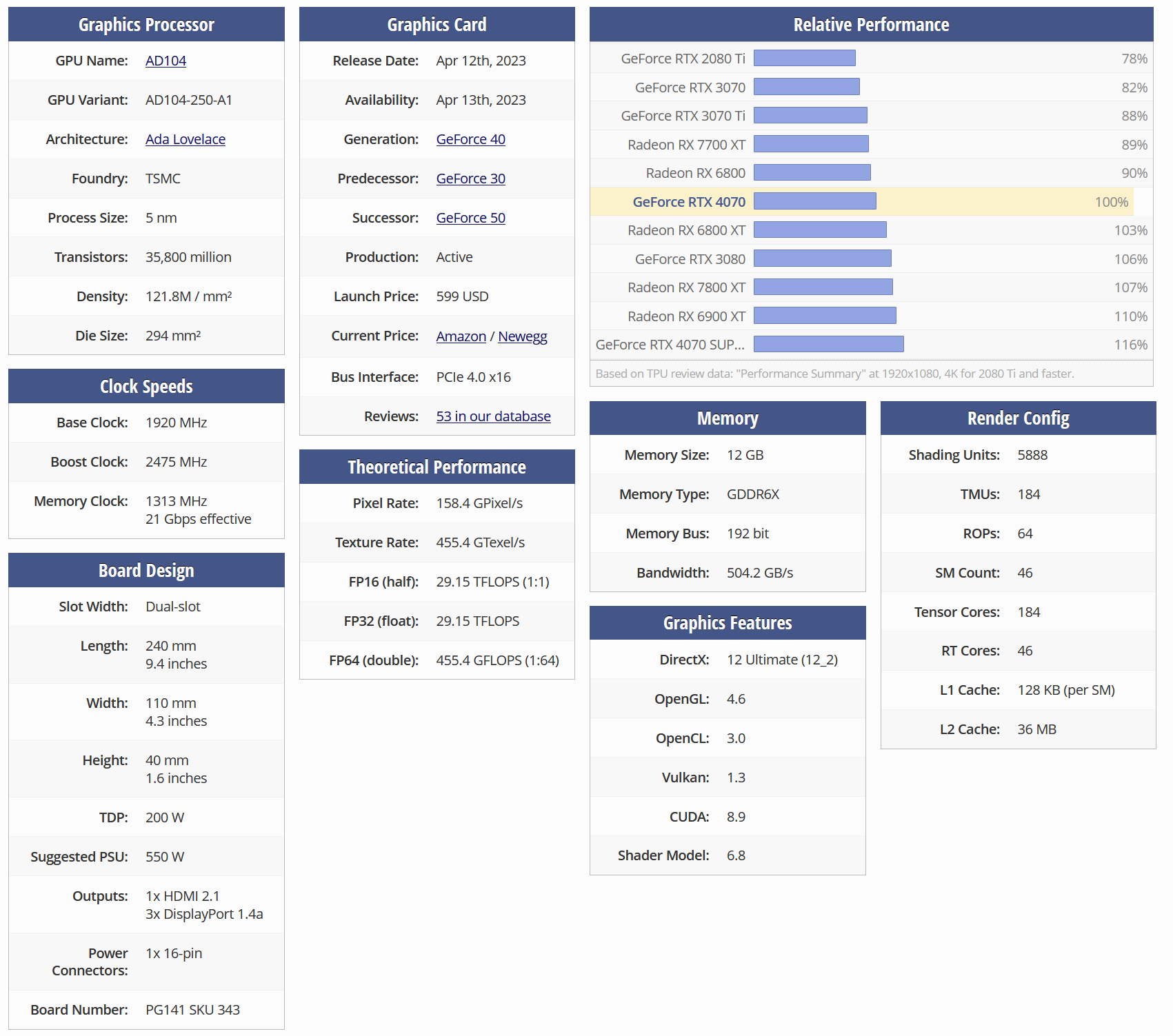
Task: Select GeForce RTX 3080 row label
Action: tap(690, 259)
